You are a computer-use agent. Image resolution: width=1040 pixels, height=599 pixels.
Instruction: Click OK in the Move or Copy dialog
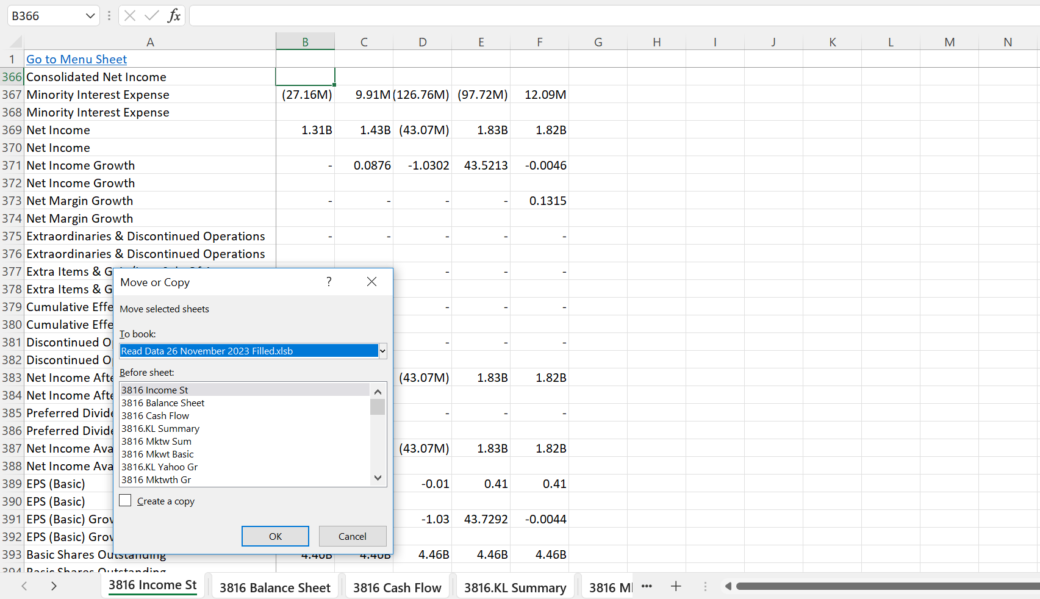click(x=274, y=536)
